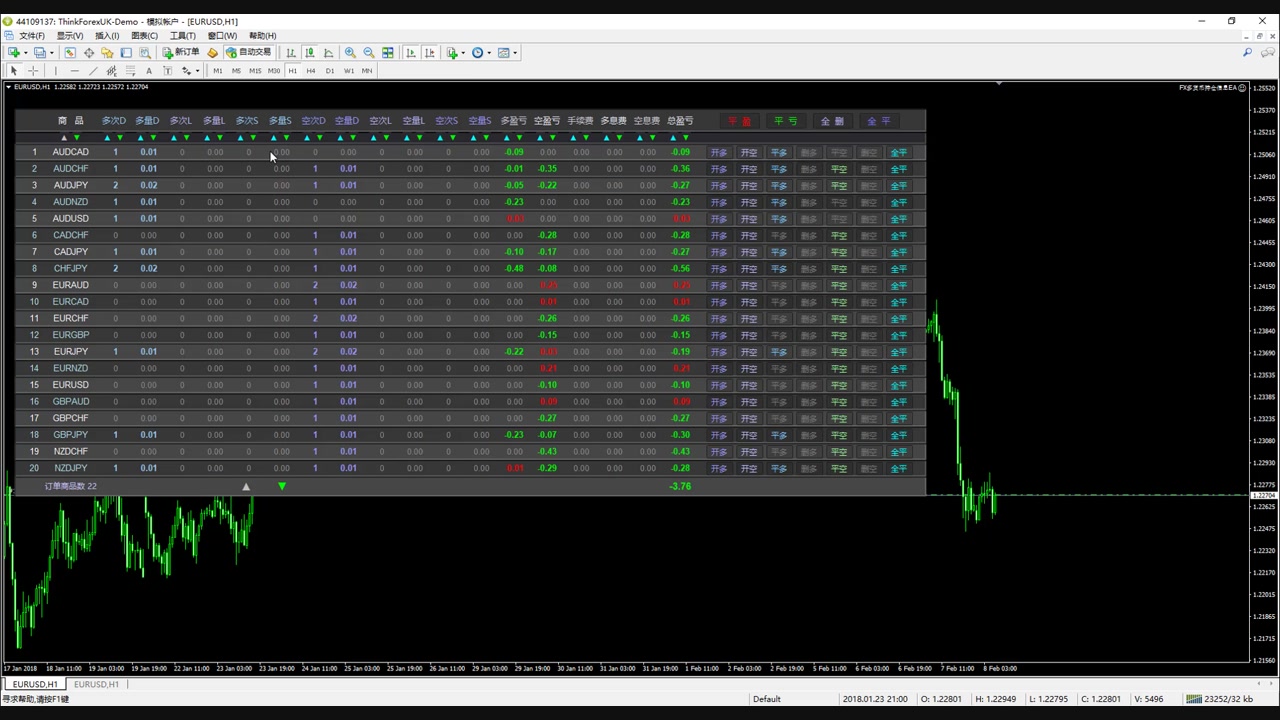The height and width of the screenshot is (720, 1280).
Task: Select the trendline drawing tool
Action: coord(93,71)
